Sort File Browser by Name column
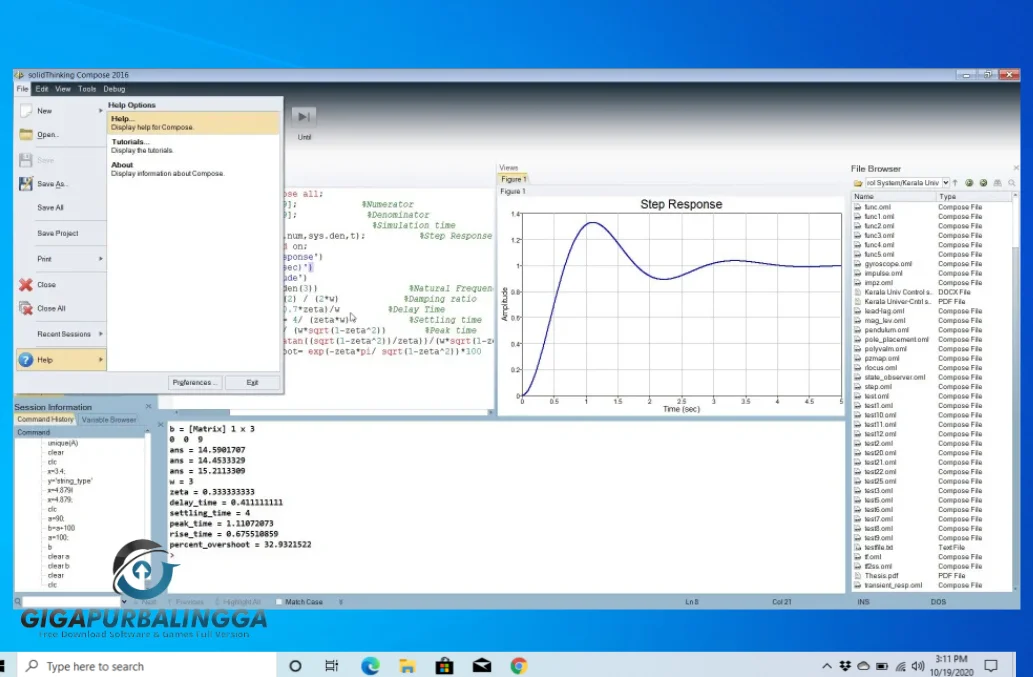 click(893, 196)
